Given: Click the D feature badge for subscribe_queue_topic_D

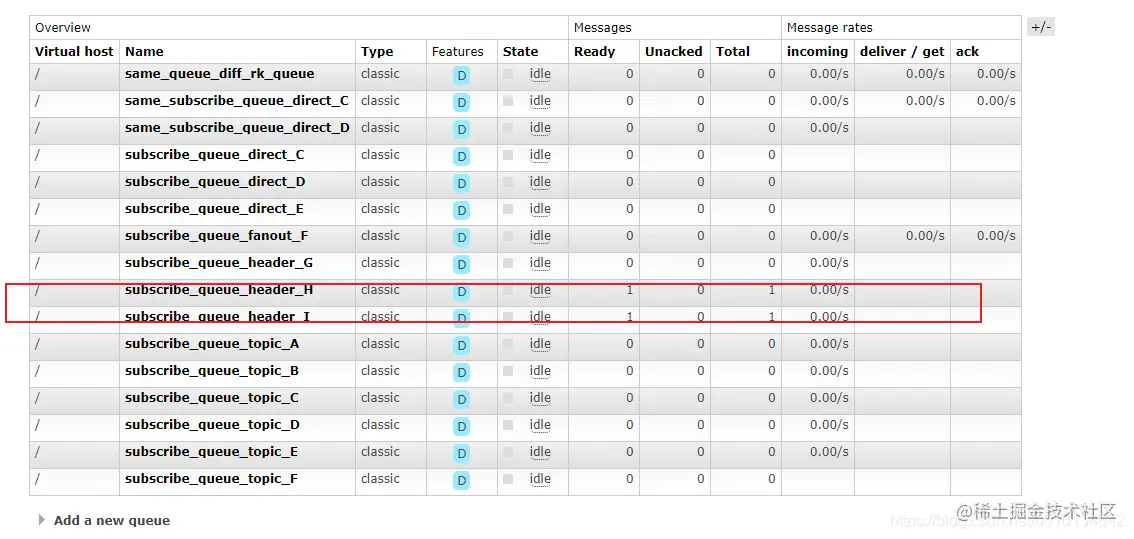Looking at the screenshot, I should click(x=461, y=427).
